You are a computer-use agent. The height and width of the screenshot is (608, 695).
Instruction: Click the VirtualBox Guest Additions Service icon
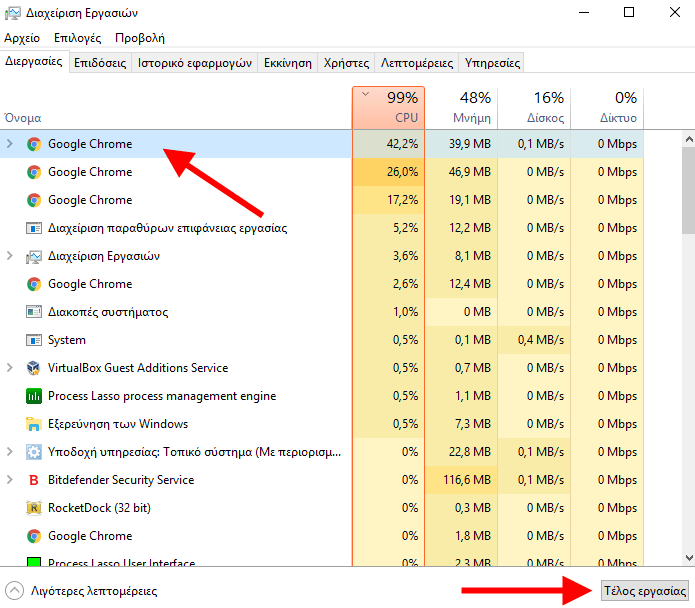point(34,368)
